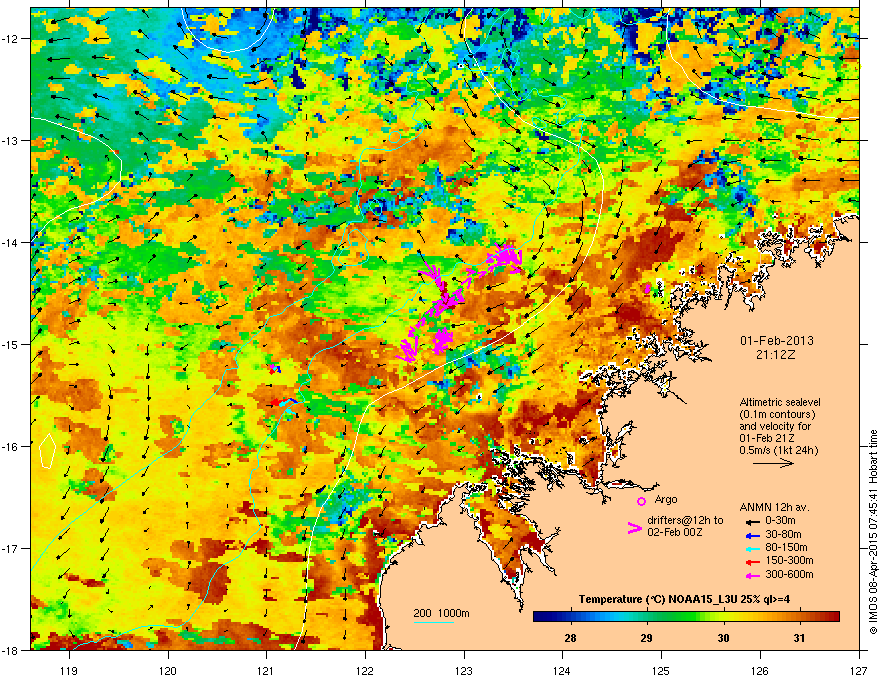
Task: Click the 30-80m depth label
Action: click(783, 535)
